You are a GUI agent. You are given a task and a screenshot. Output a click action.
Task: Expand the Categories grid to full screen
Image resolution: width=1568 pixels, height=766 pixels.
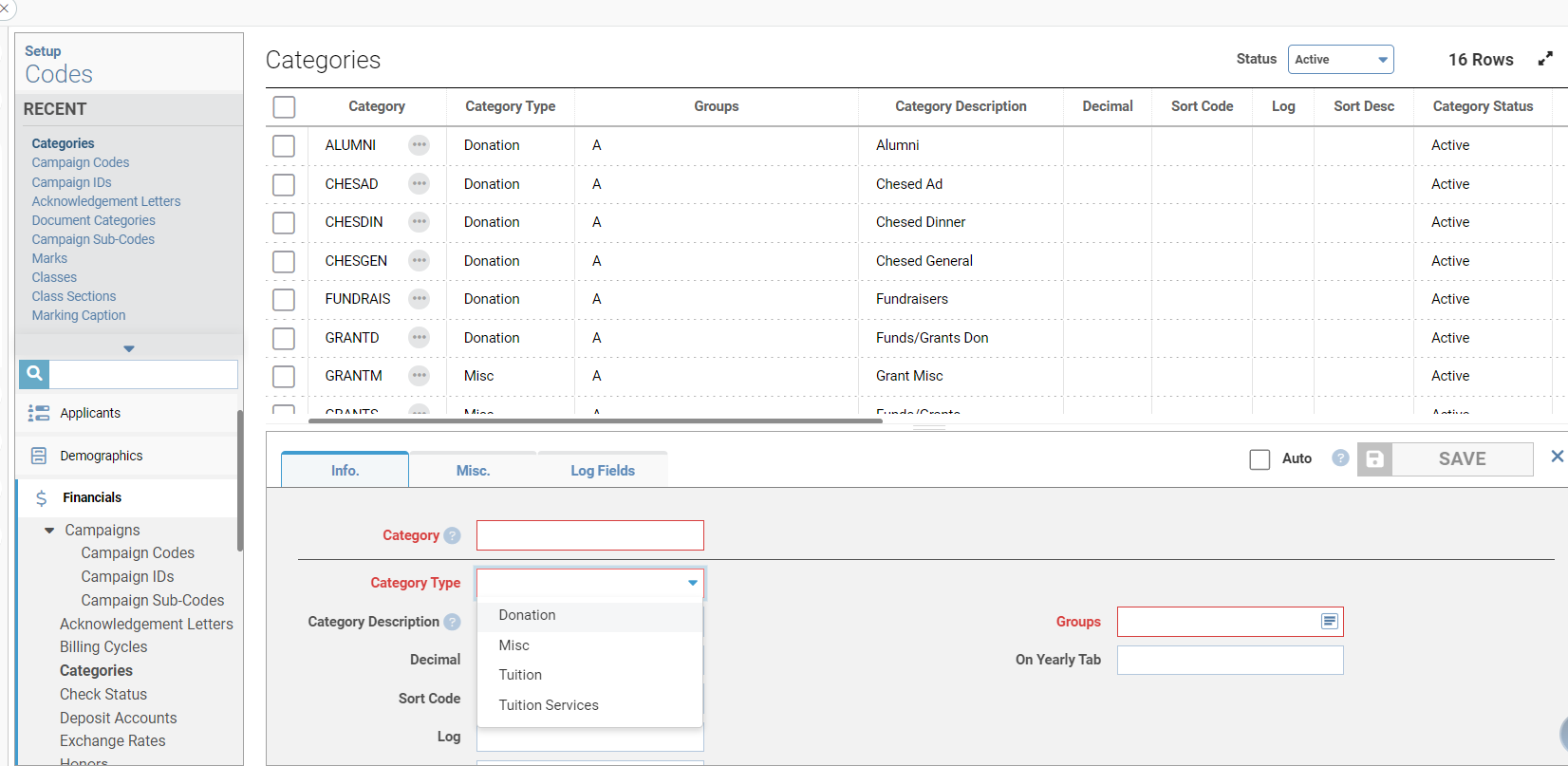1545,59
